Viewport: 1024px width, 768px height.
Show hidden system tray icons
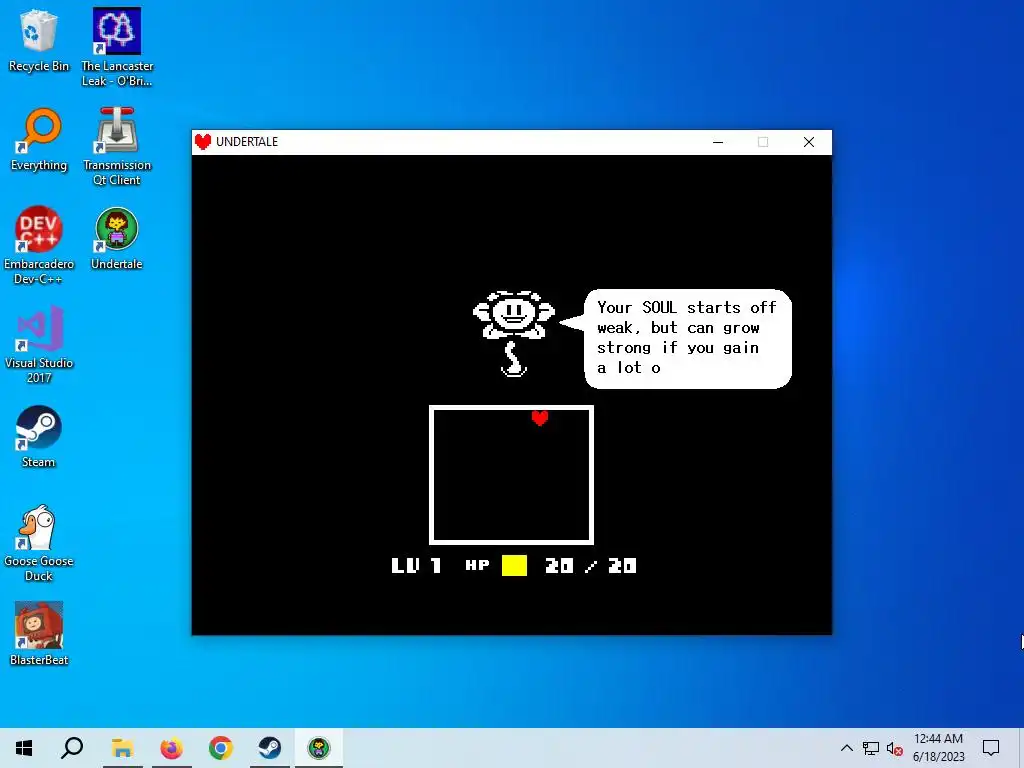point(846,748)
